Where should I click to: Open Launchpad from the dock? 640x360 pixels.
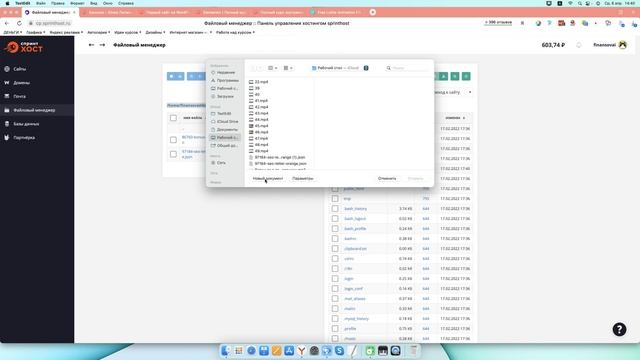pos(239,351)
